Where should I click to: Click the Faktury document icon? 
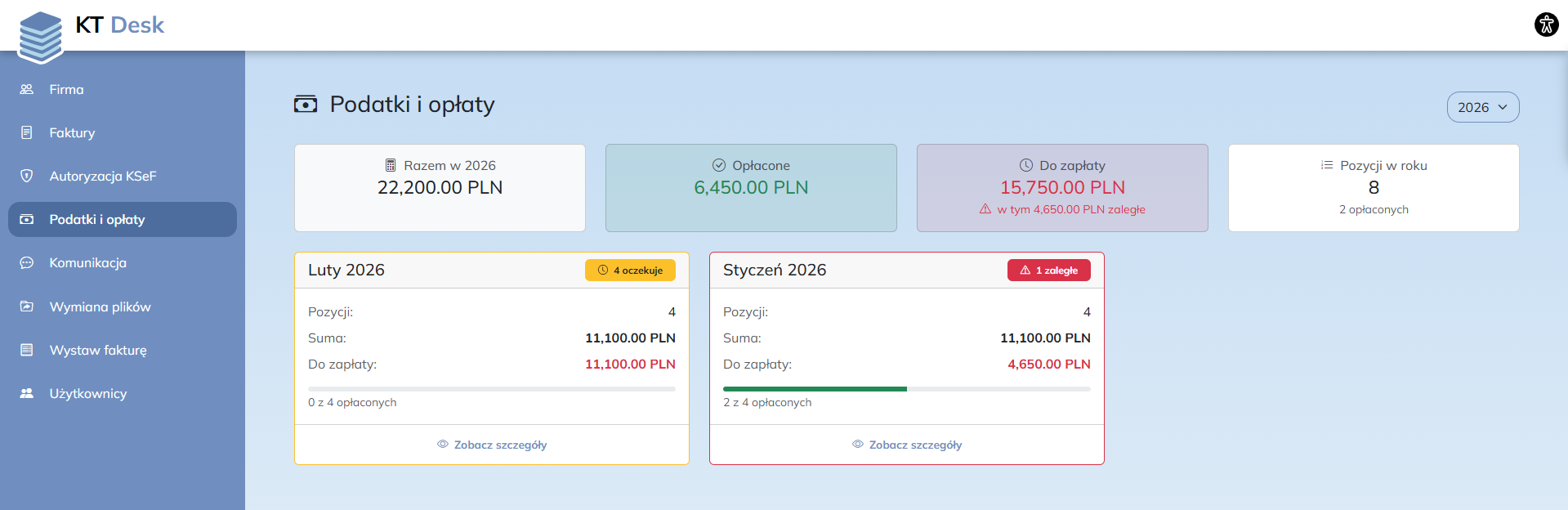27,132
